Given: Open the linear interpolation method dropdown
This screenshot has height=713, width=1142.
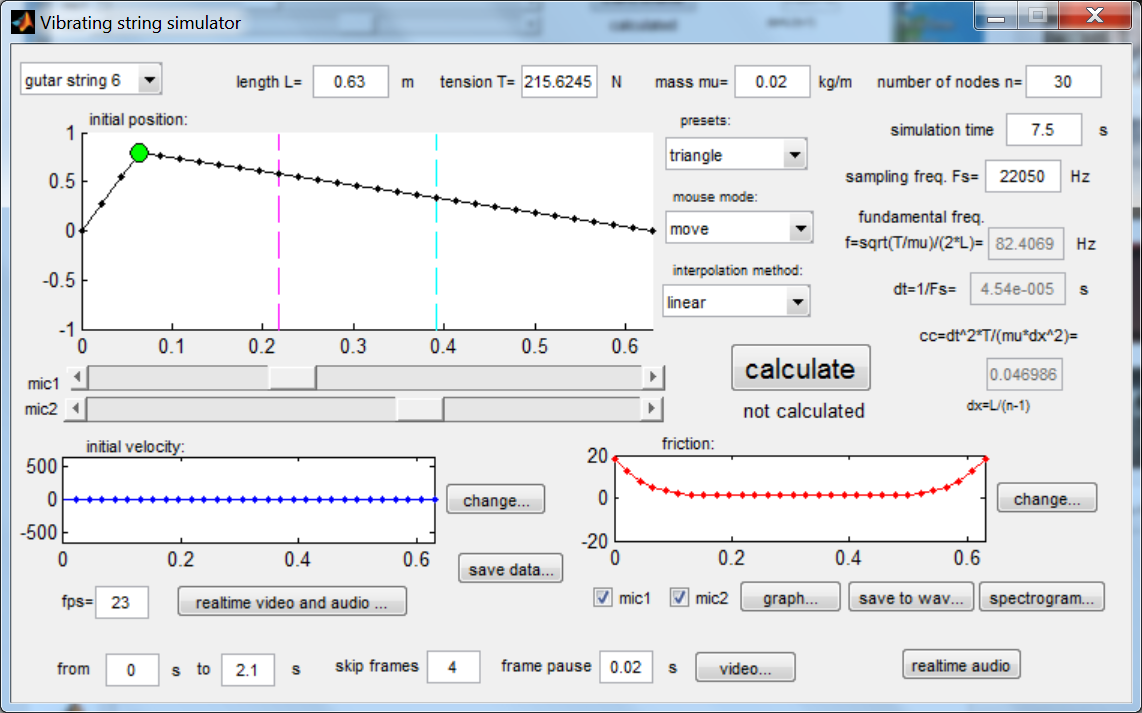Looking at the screenshot, I should pyautogui.click(x=736, y=302).
